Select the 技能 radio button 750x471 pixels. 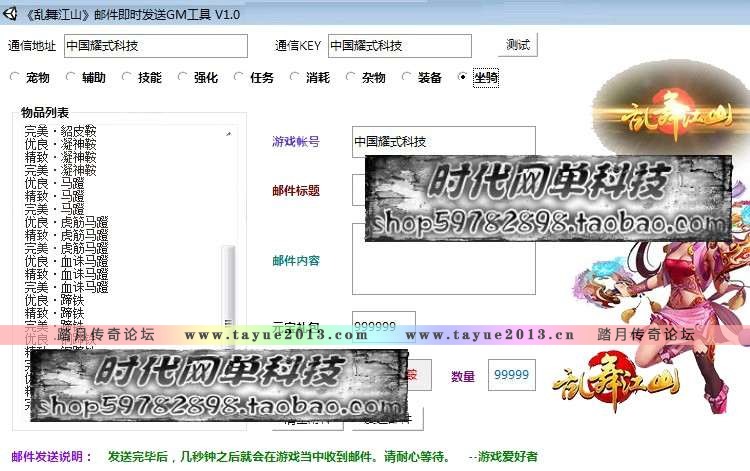point(127,77)
